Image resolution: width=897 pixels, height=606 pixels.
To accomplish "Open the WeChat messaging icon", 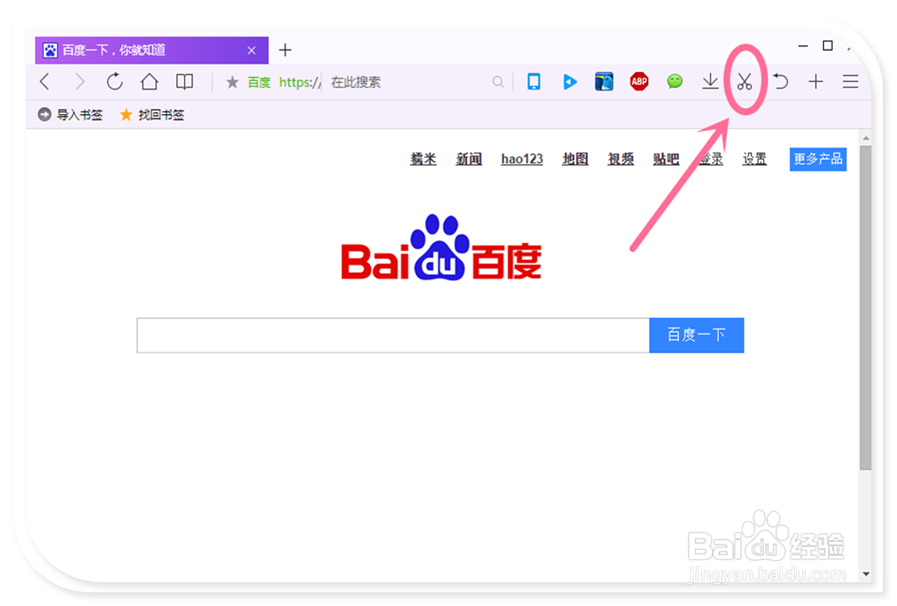I will click(675, 82).
